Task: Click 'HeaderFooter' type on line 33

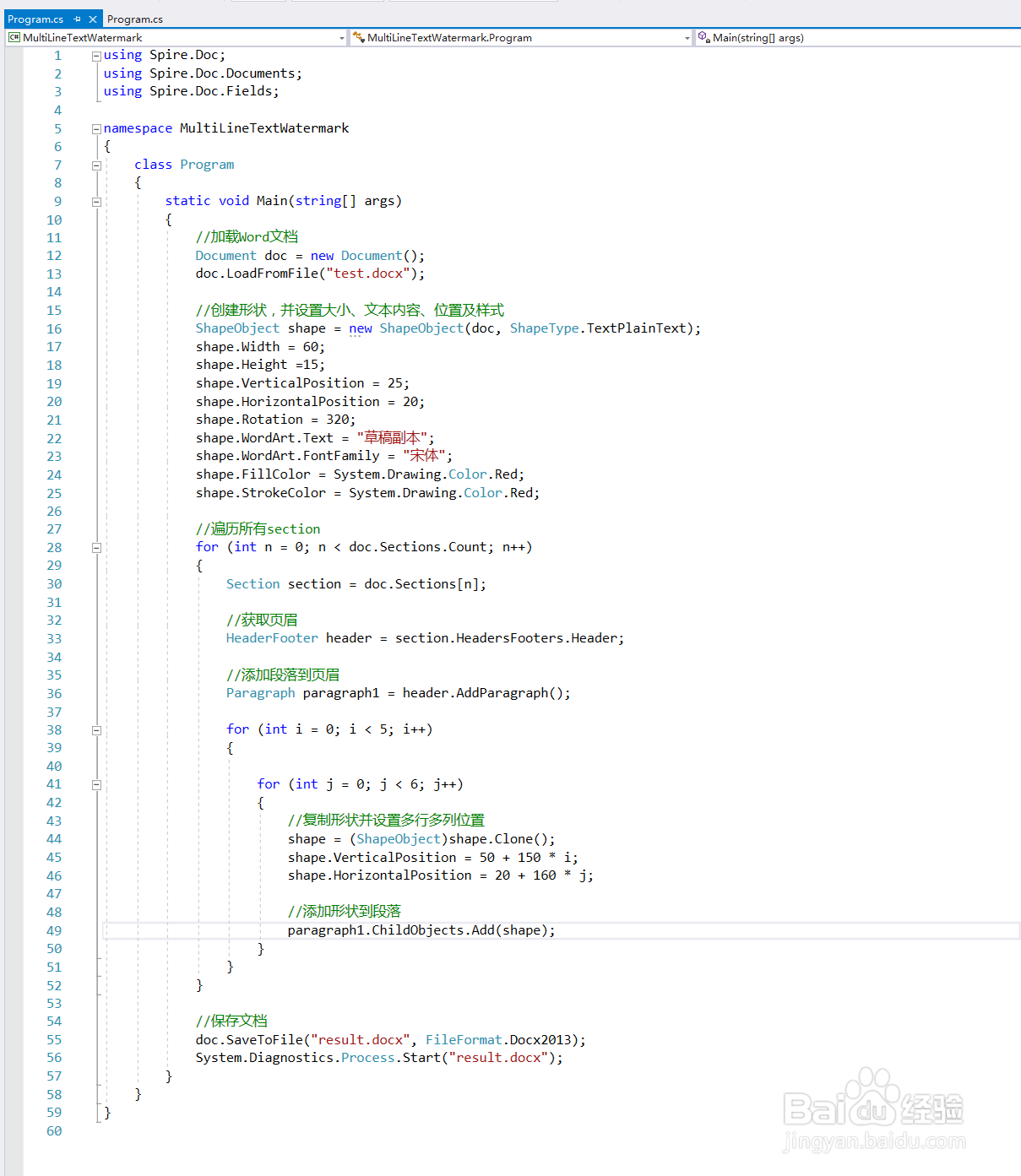Action: (272, 638)
